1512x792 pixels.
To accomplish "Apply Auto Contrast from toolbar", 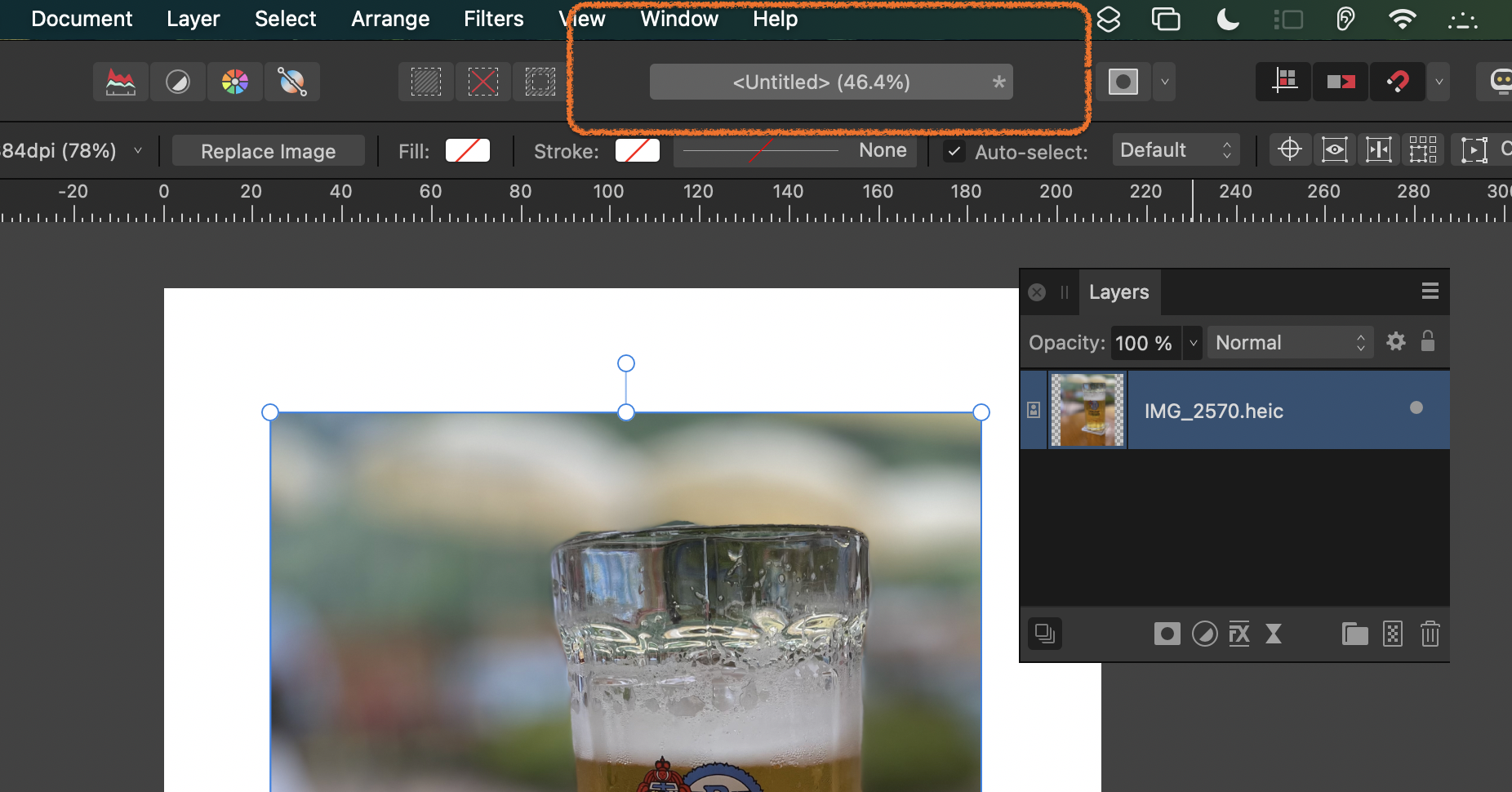I will [178, 82].
